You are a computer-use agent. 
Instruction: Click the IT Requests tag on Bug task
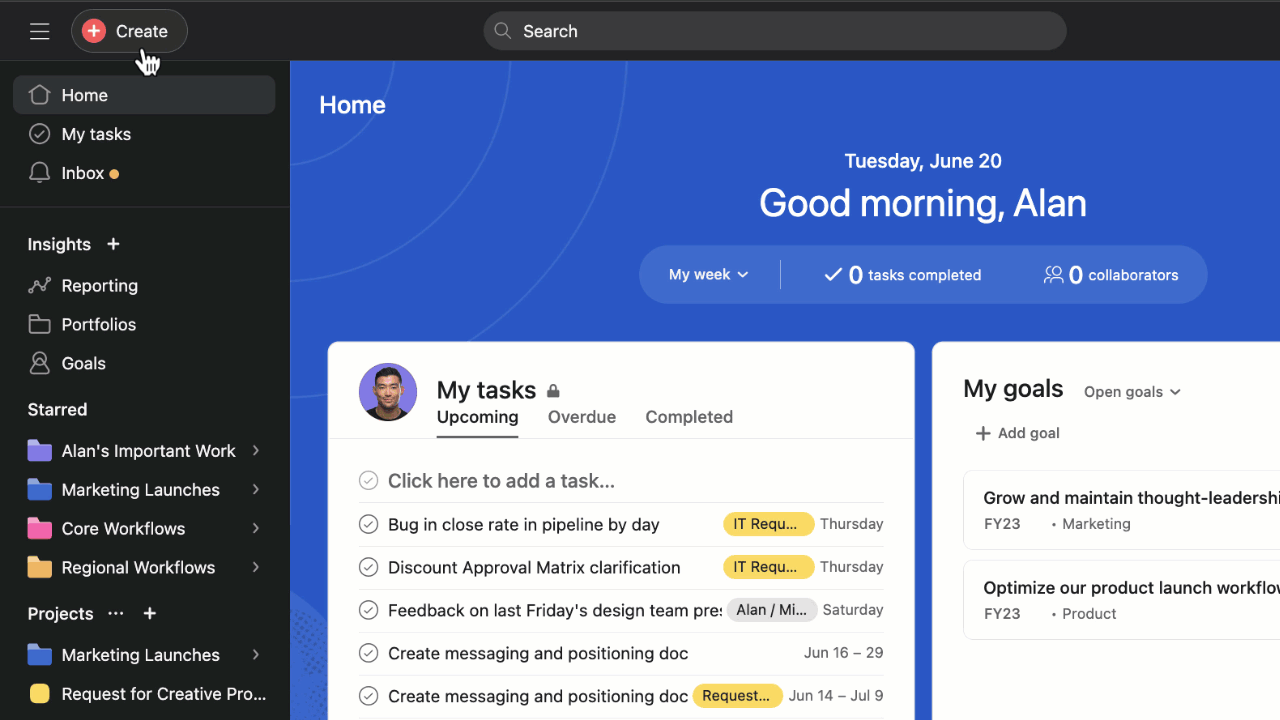[768, 524]
